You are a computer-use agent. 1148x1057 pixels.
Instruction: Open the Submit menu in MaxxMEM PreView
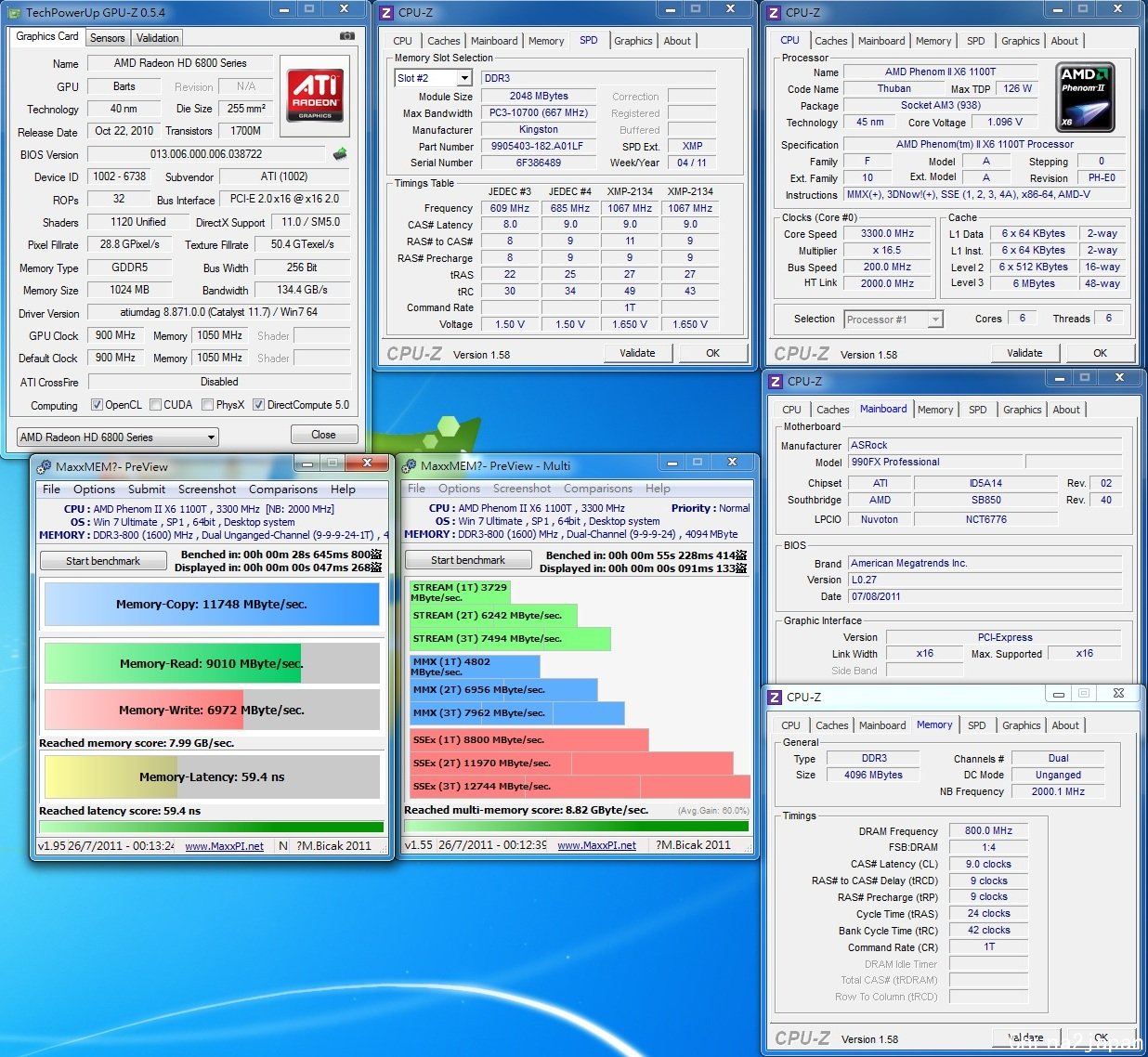[x=147, y=489]
